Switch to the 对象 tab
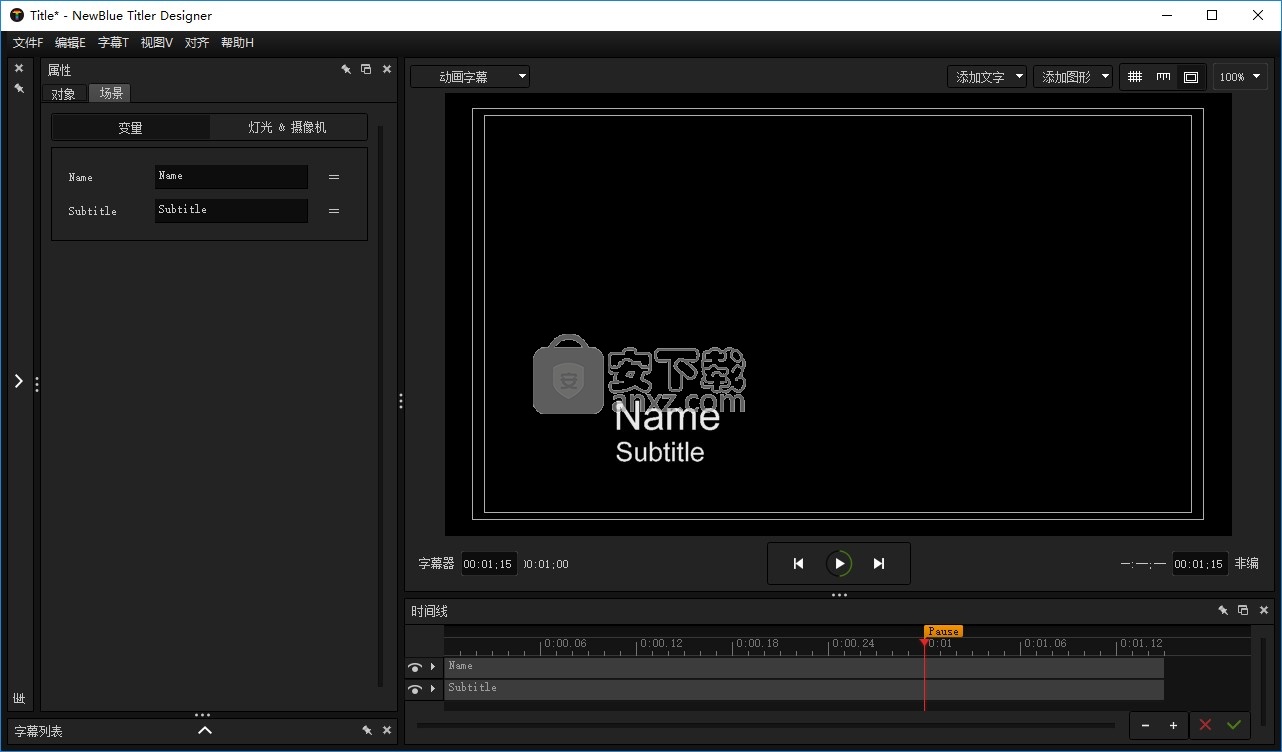The height and width of the screenshot is (752, 1282). tap(64, 94)
